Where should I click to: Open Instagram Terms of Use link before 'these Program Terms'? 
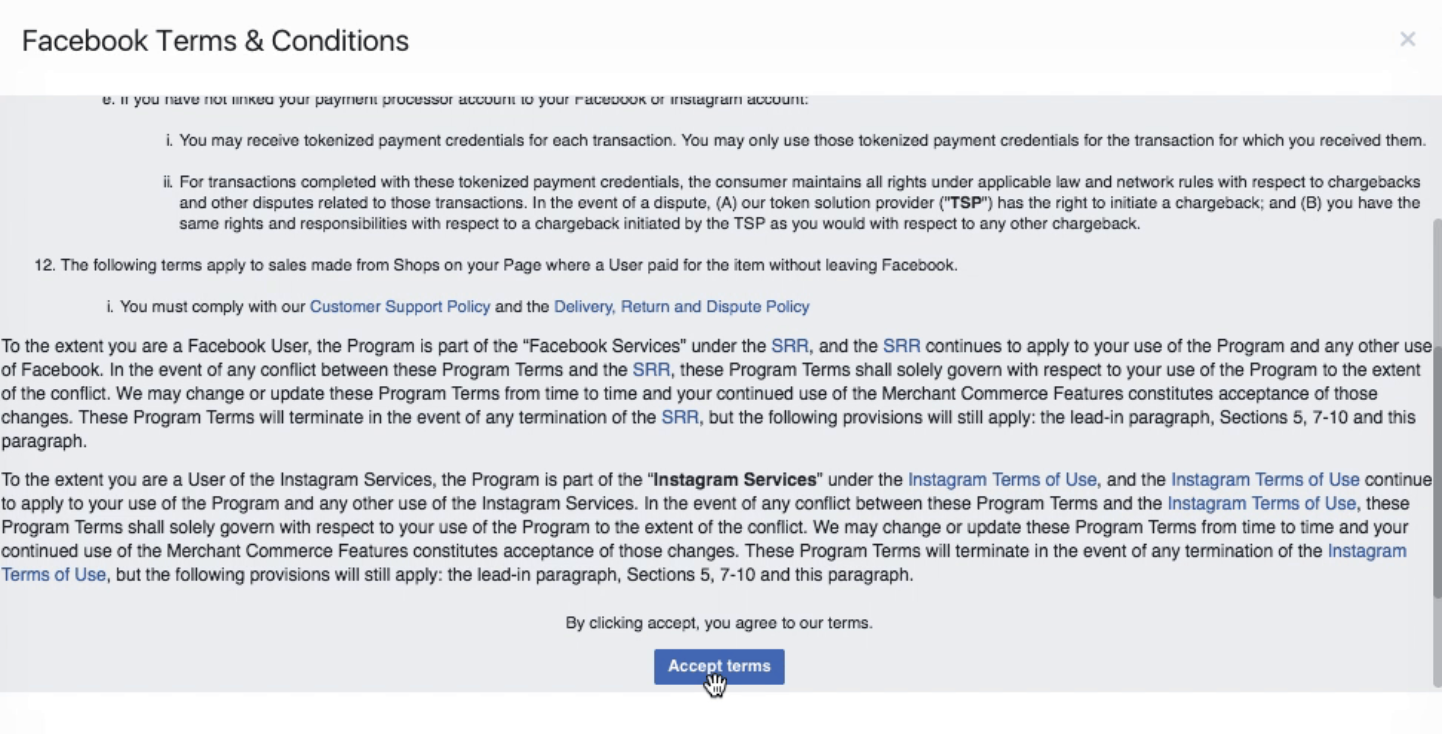point(1262,504)
